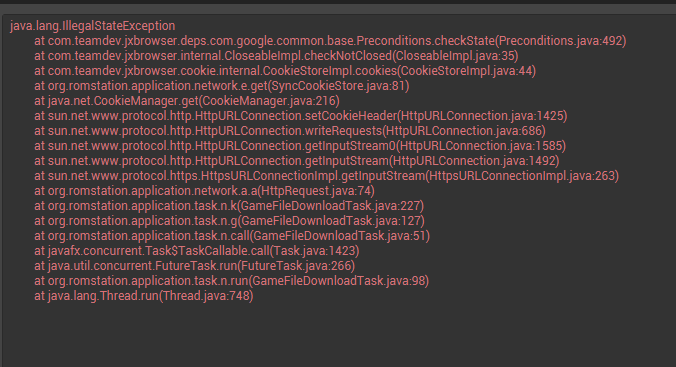Click the GameFileDownloadTask.java:227 trace line
Image resolution: width=676 pixels, height=367 pixels.
tap(229, 206)
